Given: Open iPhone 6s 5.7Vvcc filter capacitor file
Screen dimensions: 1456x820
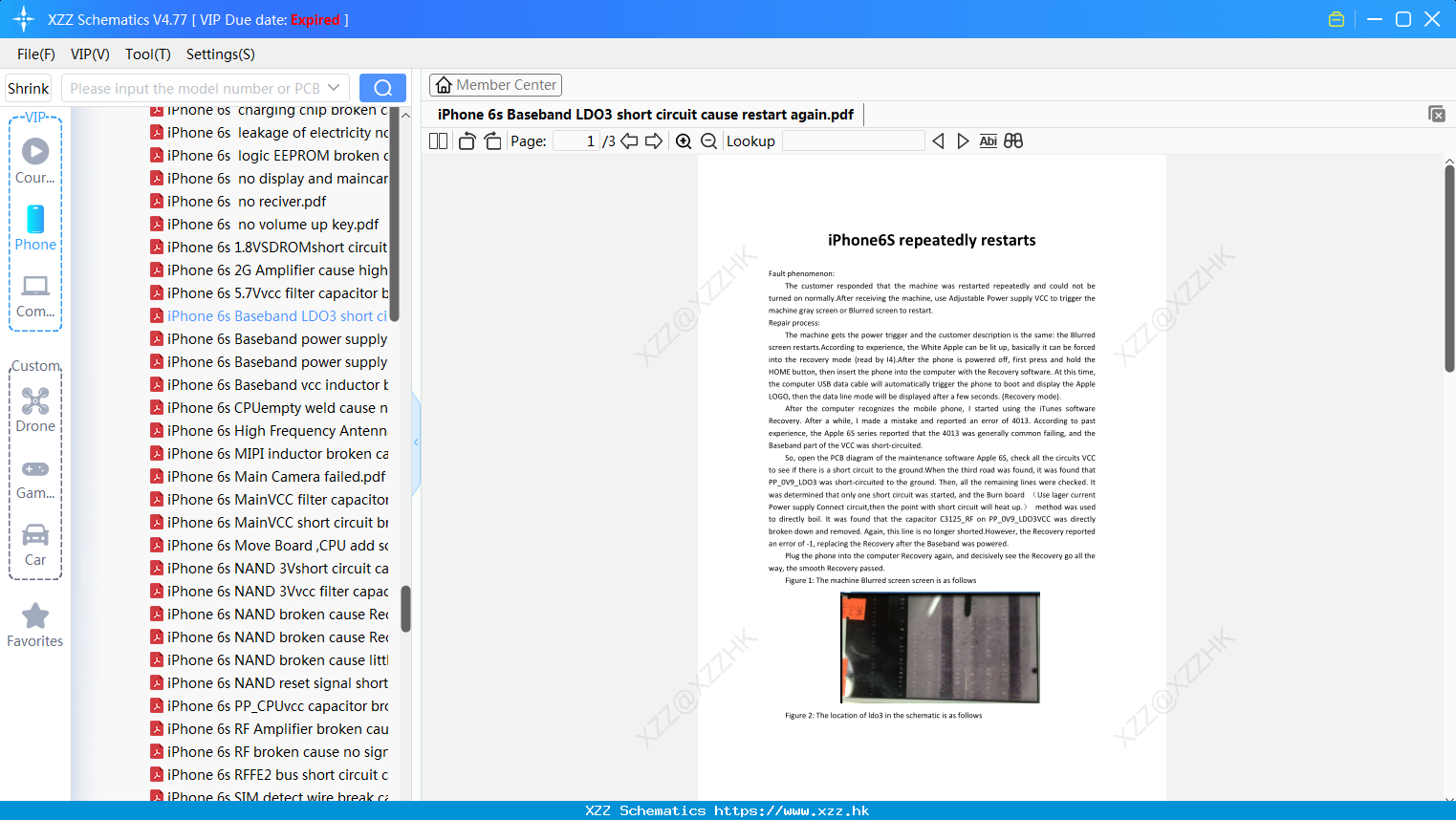Looking at the screenshot, I should [269, 293].
